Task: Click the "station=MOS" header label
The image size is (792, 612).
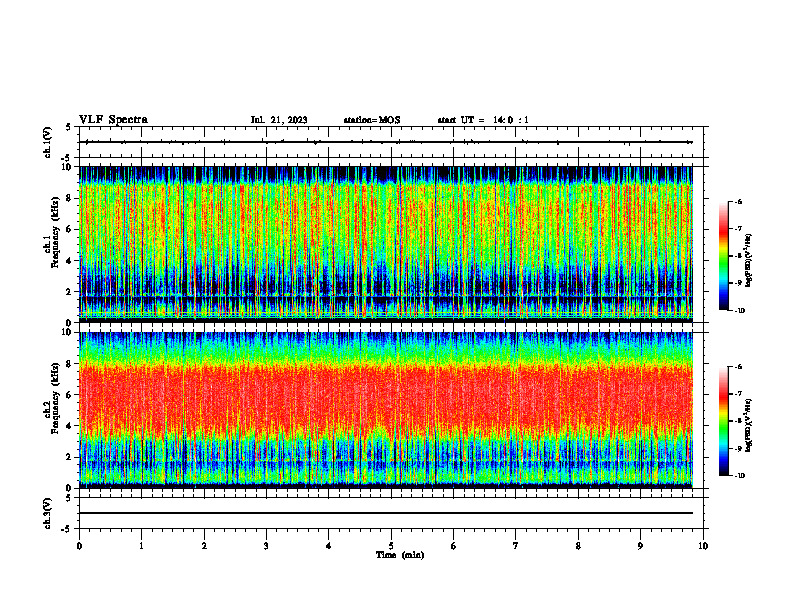Action: click(x=372, y=120)
